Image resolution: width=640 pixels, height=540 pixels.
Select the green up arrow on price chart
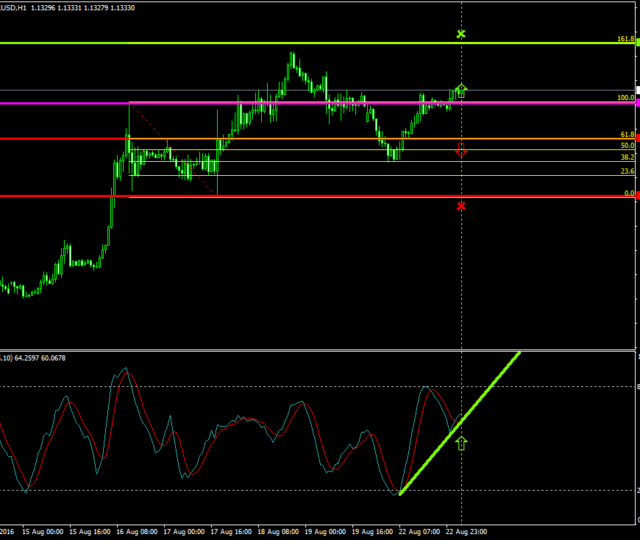click(x=461, y=90)
